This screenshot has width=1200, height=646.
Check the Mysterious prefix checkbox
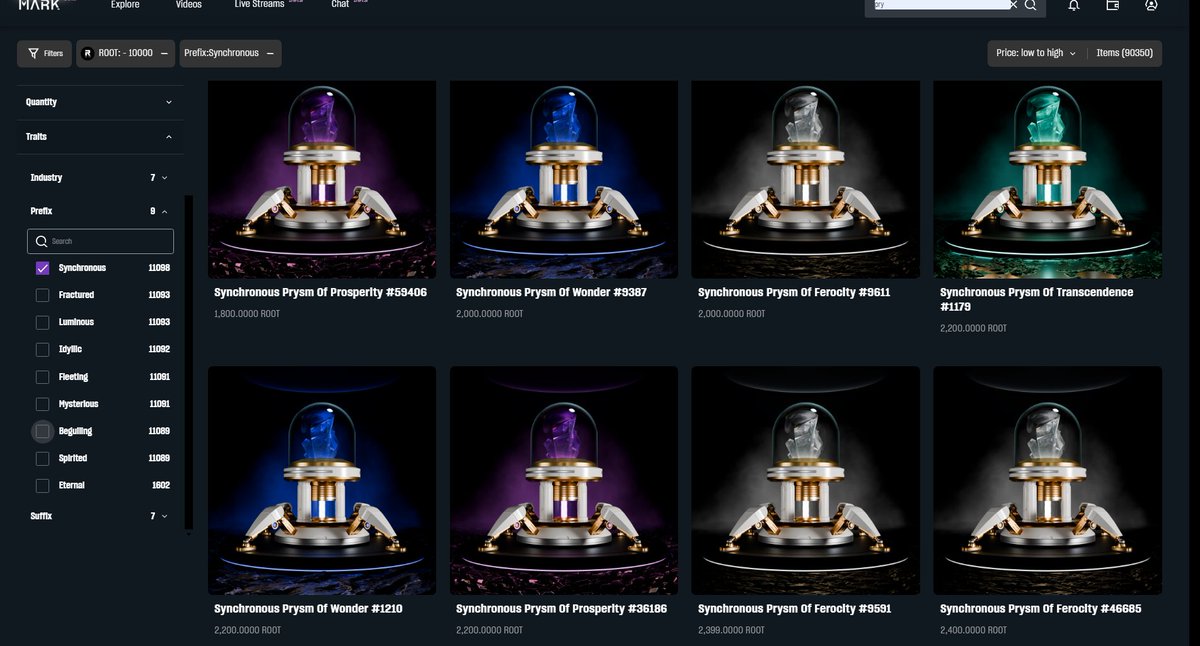[x=42, y=404]
